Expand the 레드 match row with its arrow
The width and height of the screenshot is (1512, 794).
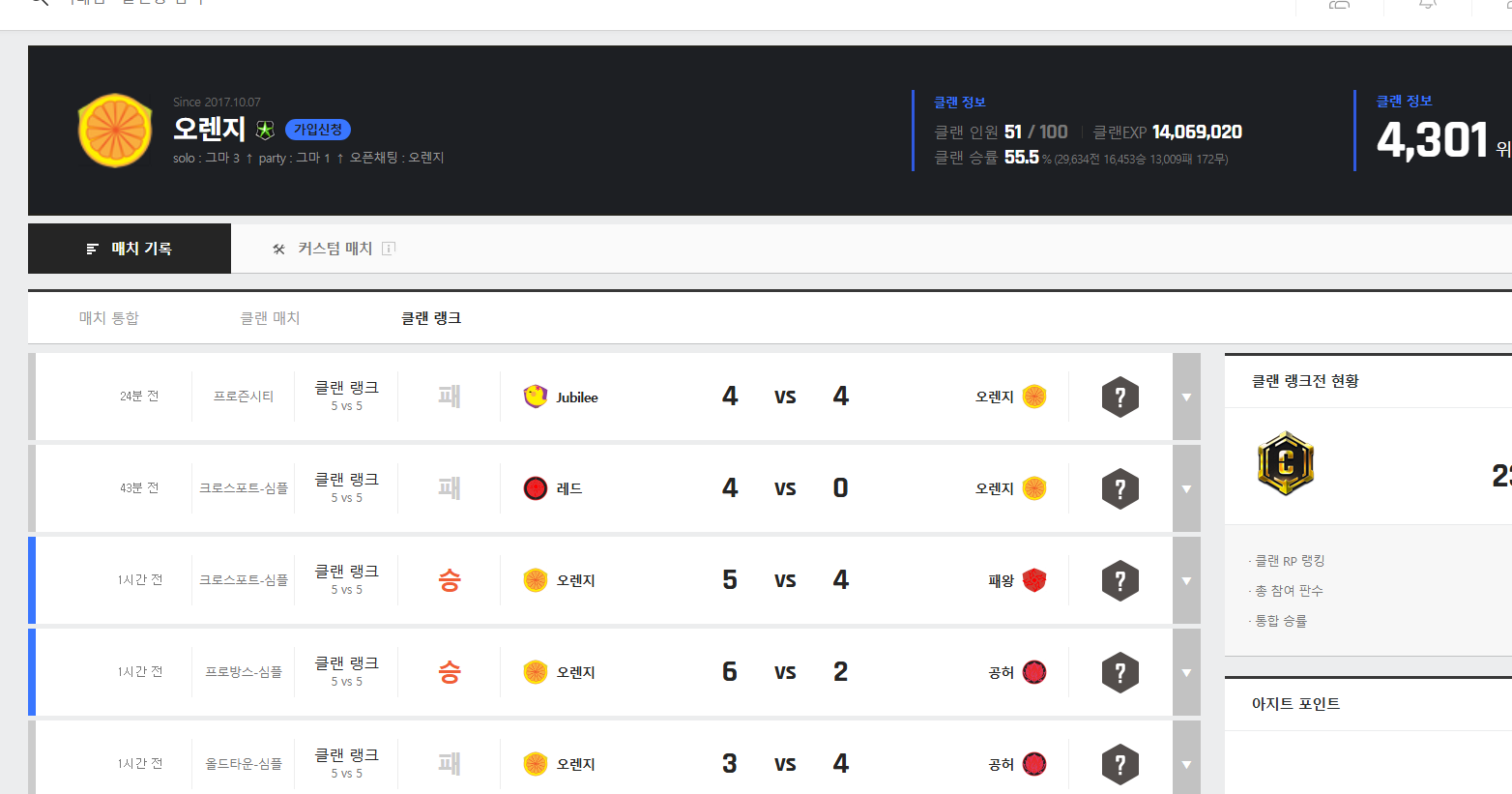tap(1186, 488)
